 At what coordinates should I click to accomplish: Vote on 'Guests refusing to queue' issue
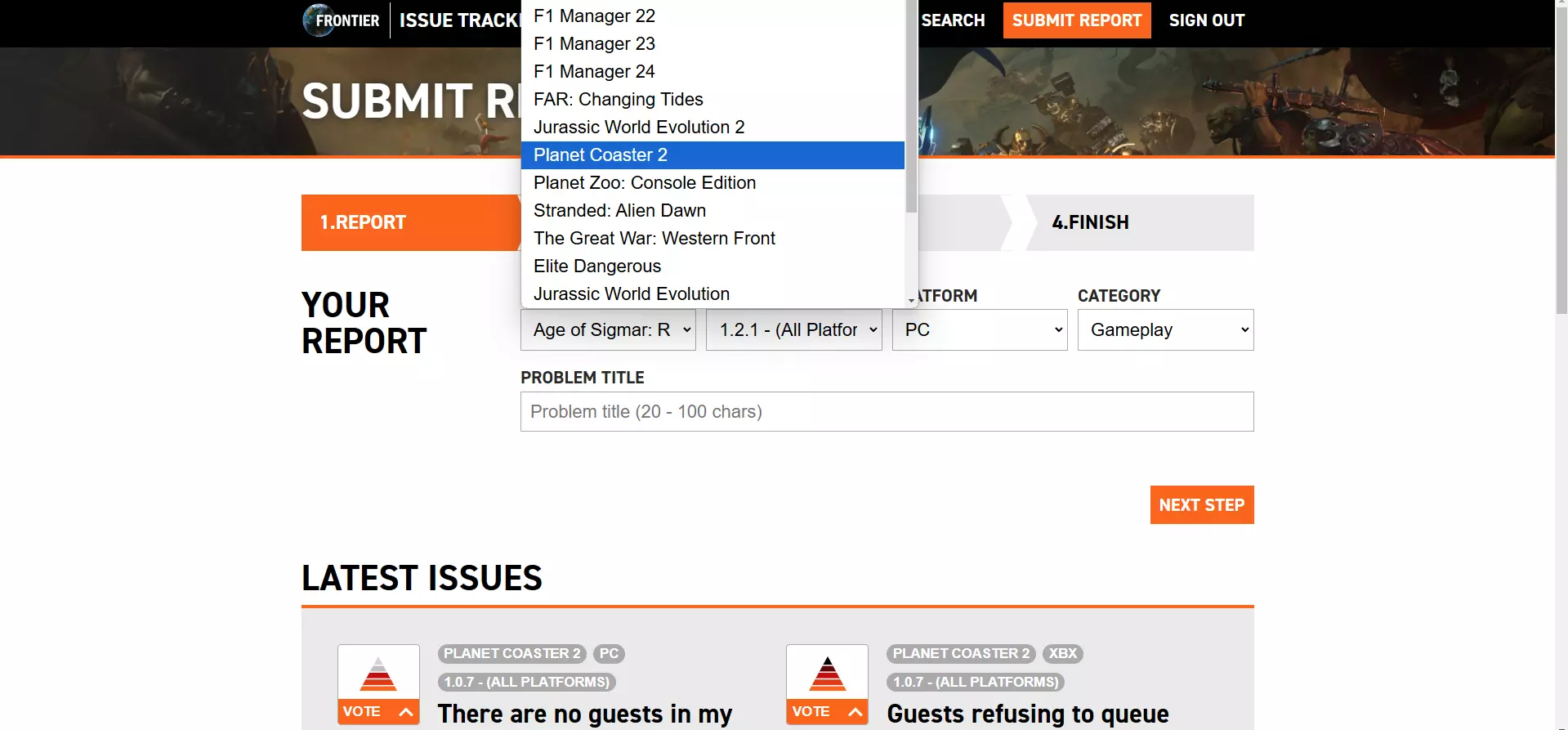click(x=827, y=711)
